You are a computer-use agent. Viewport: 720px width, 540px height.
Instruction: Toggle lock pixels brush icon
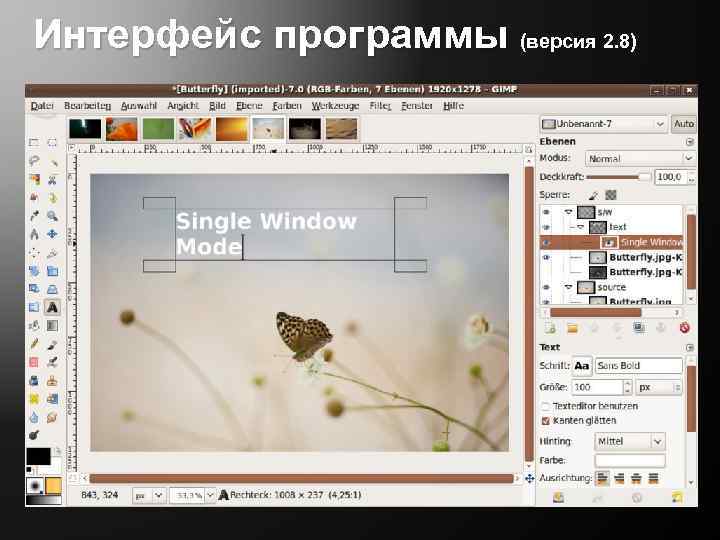click(x=594, y=195)
